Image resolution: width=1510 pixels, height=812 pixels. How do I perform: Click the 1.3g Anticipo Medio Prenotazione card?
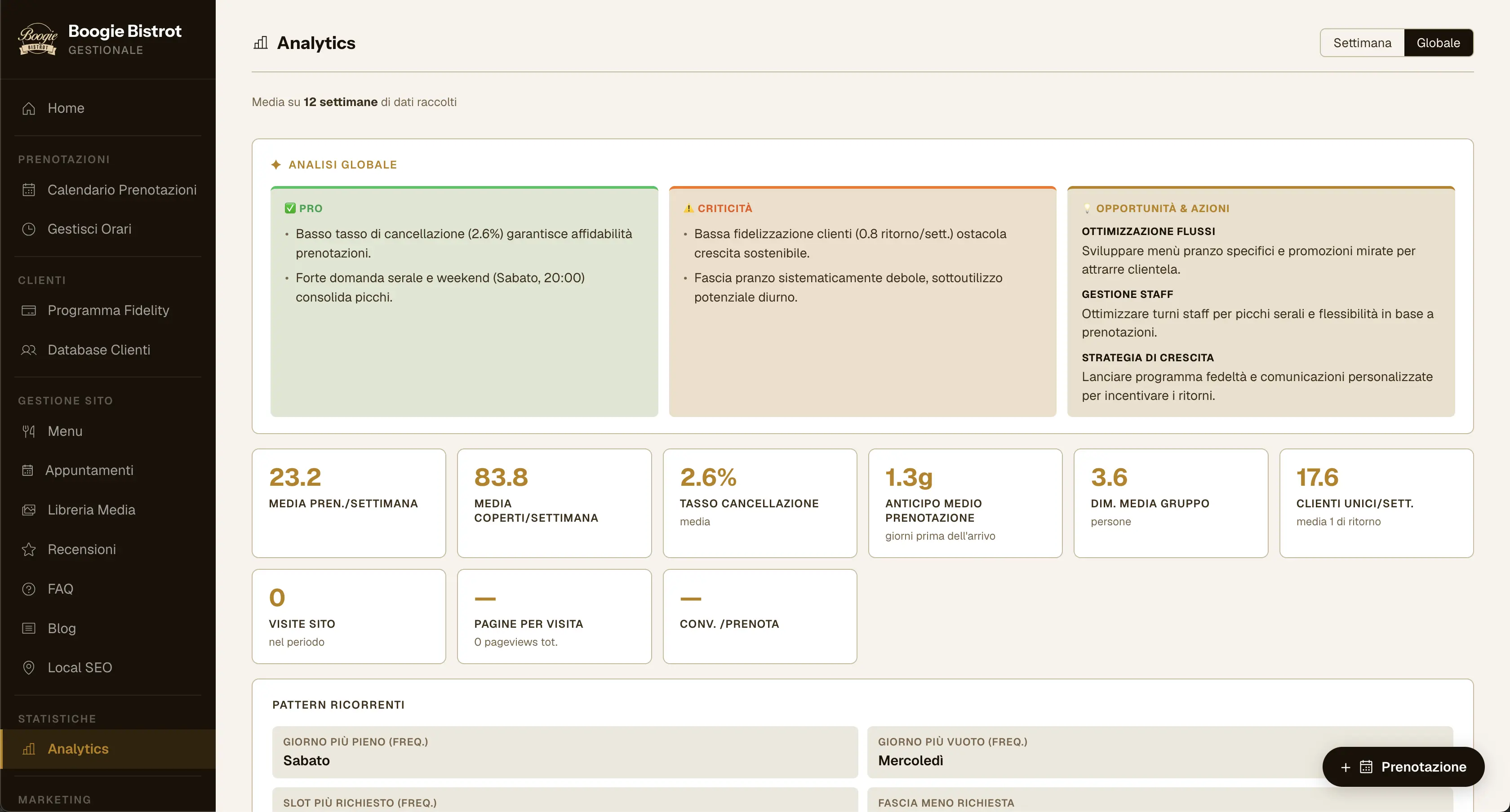[965, 503]
